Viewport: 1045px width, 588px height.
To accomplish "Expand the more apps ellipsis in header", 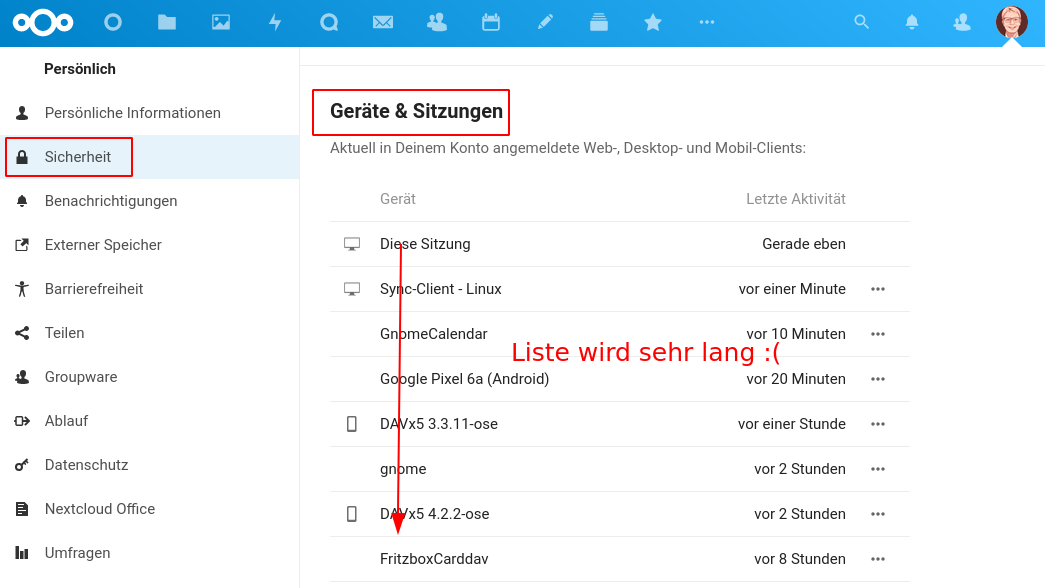I will 706,23.
